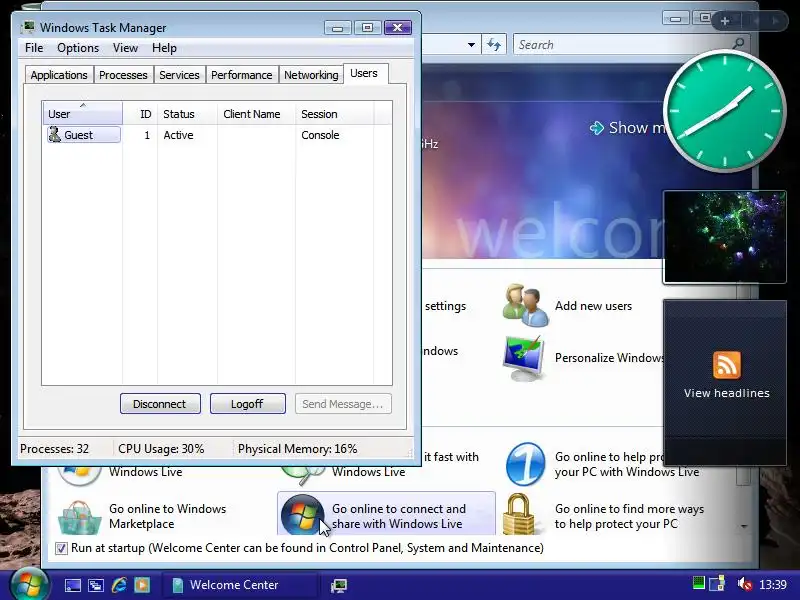Uncheck Run at startup checkbox
Screen dimensions: 800x600
(61, 548)
